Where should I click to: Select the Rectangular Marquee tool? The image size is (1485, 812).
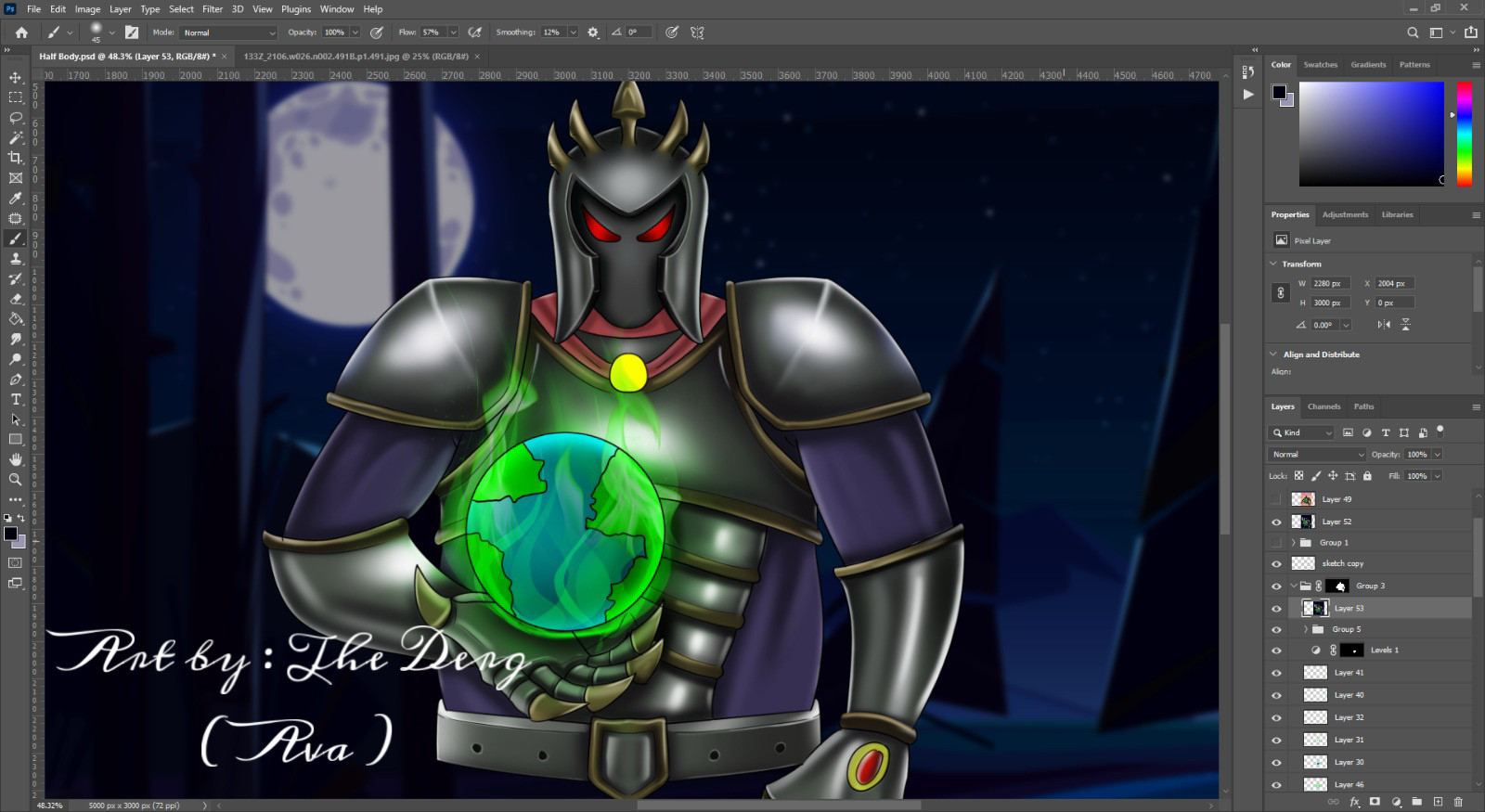click(16, 97)
